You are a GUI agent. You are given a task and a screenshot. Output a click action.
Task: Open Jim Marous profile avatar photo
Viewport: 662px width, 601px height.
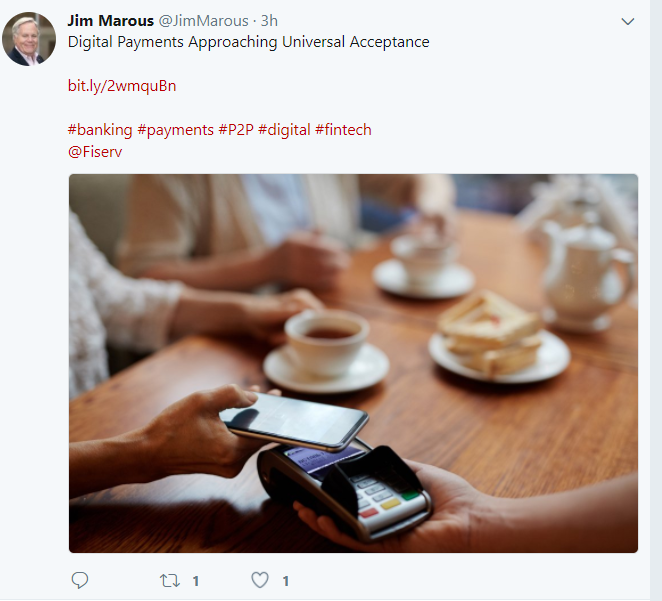[x=29, y=39]
